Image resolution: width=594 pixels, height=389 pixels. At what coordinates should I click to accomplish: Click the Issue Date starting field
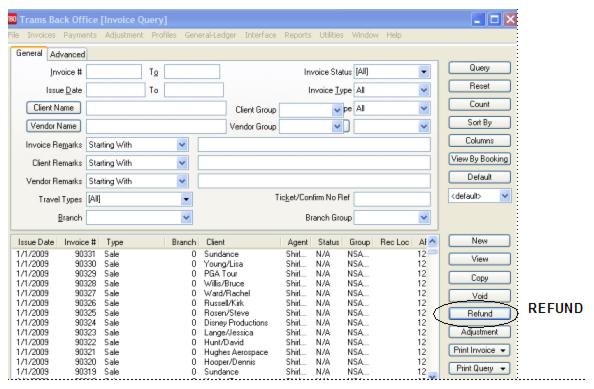click(116, 90)
